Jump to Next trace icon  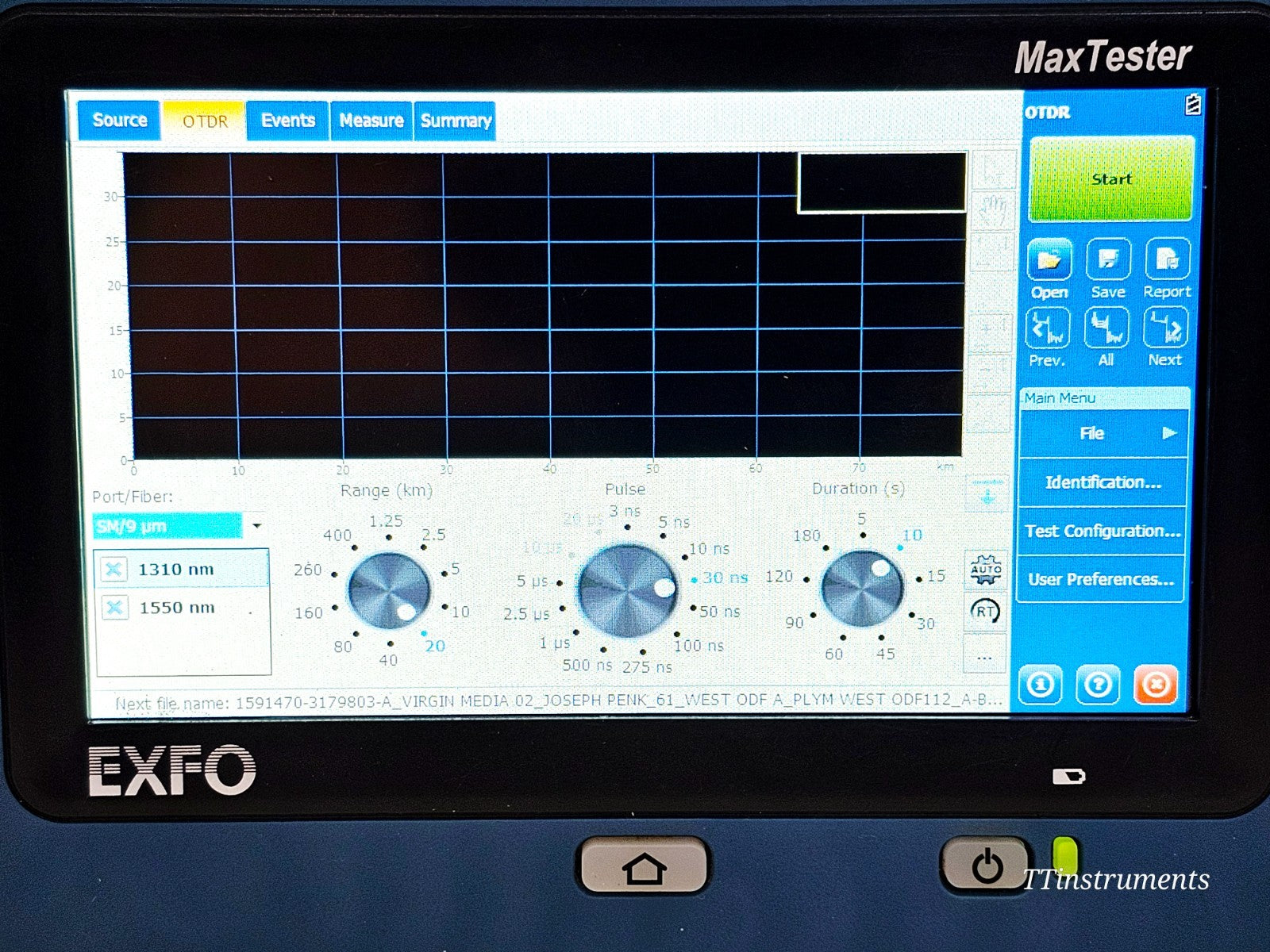coord(1165,328)
